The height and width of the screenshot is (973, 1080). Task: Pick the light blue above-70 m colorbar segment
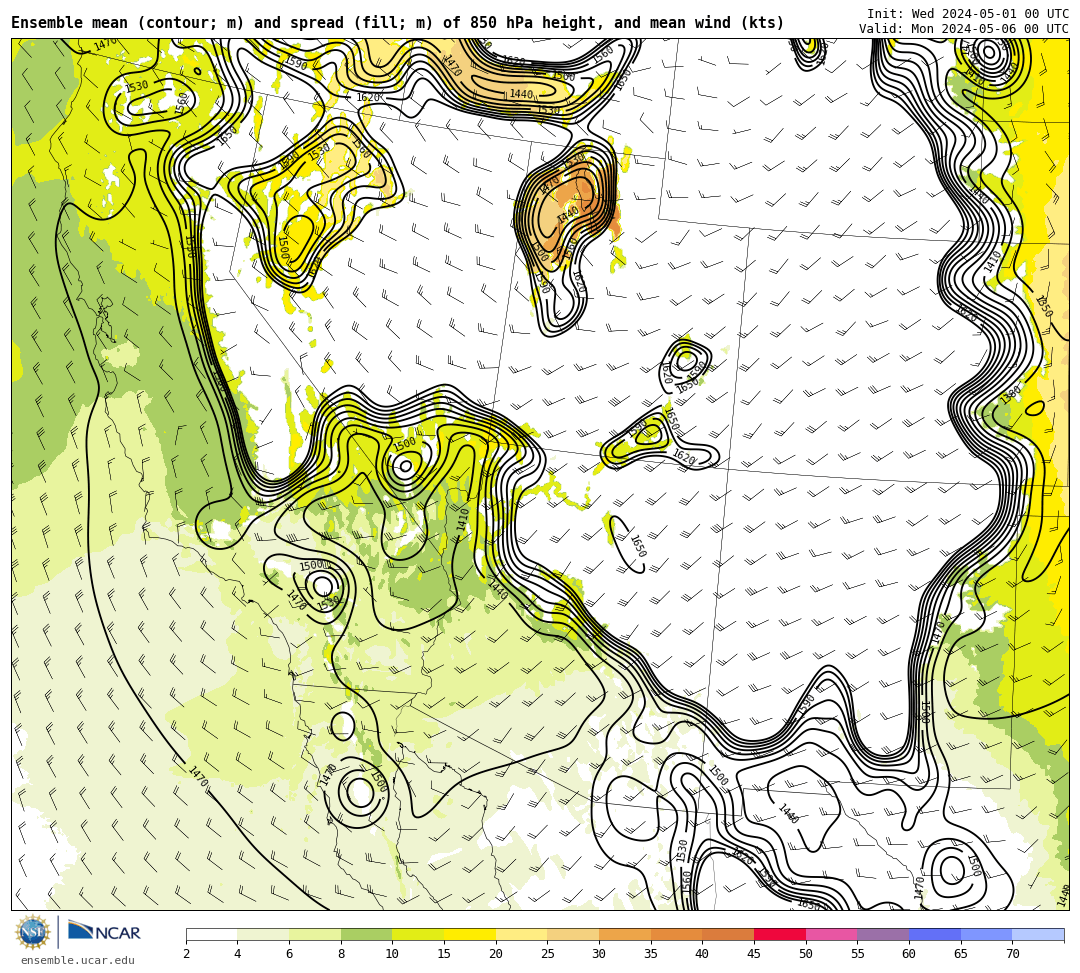tap(1038, 934)
